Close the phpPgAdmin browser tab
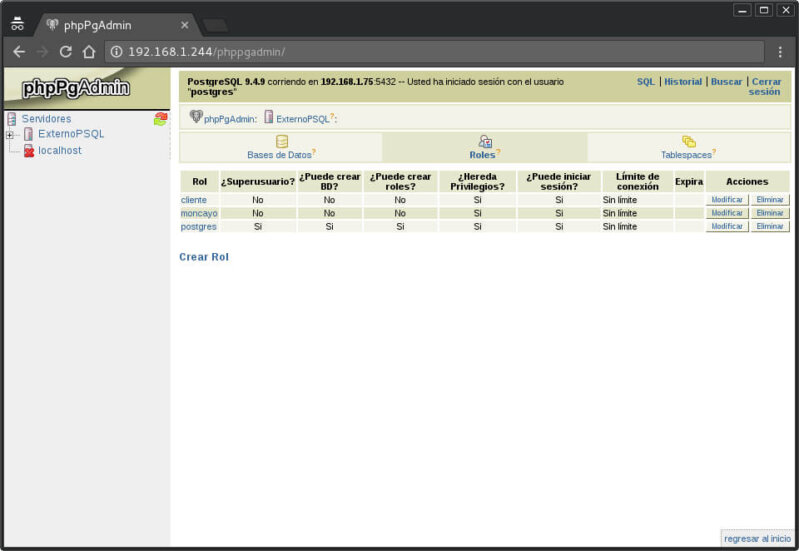Image resolution: width=799 pixels, height=551 pixels. (184, 25)
